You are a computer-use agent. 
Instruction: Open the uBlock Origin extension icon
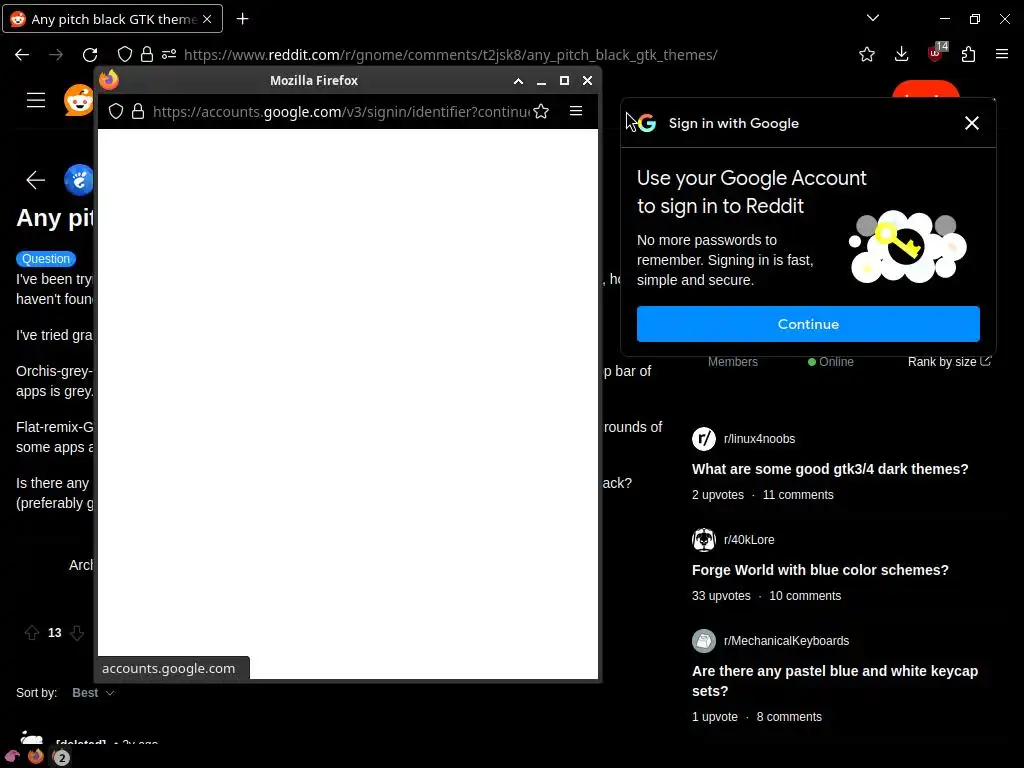pos(936,52)
